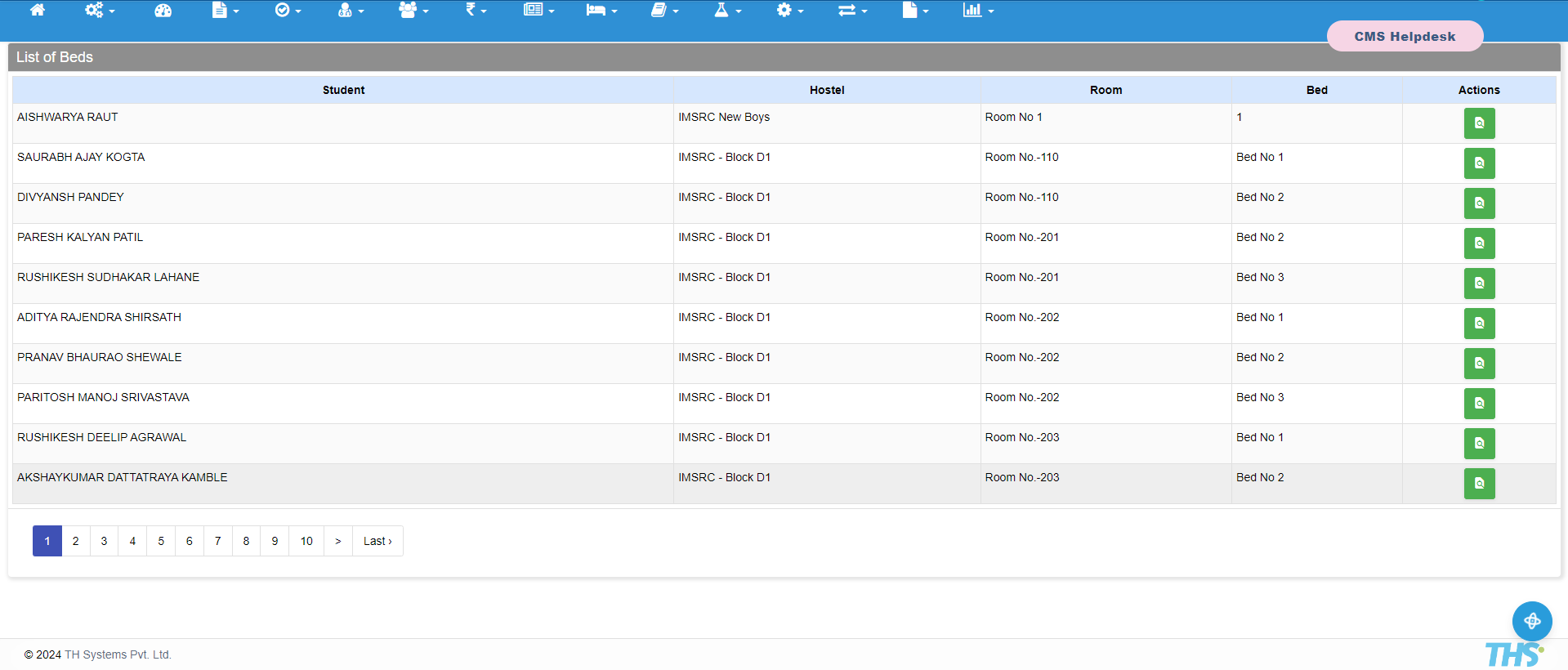This screenshot has height=670, width=1568.
Task: Click the newspaper icon menu
Action: point(538,11)
